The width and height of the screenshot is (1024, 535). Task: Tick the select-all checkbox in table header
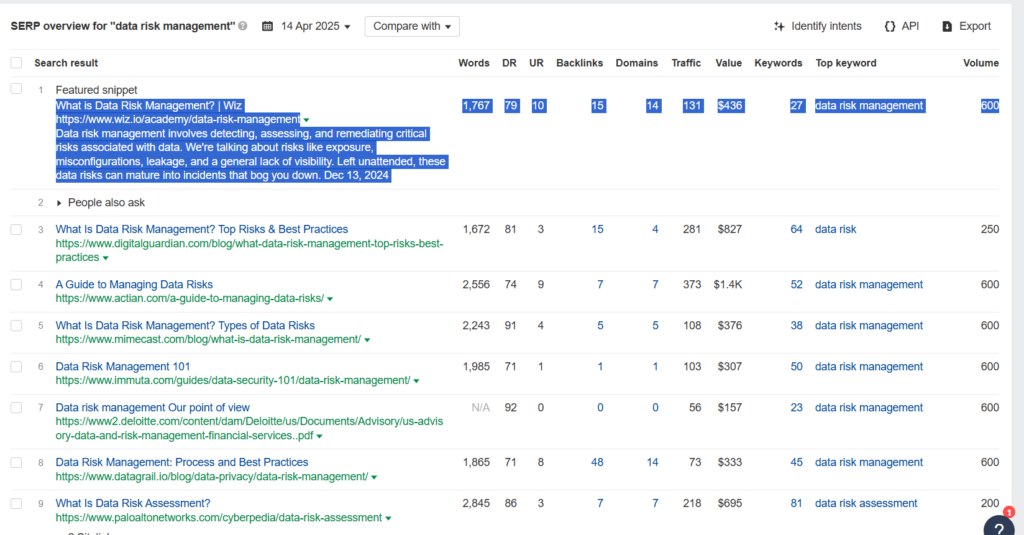pyautogui.click(x=16, y=63)
